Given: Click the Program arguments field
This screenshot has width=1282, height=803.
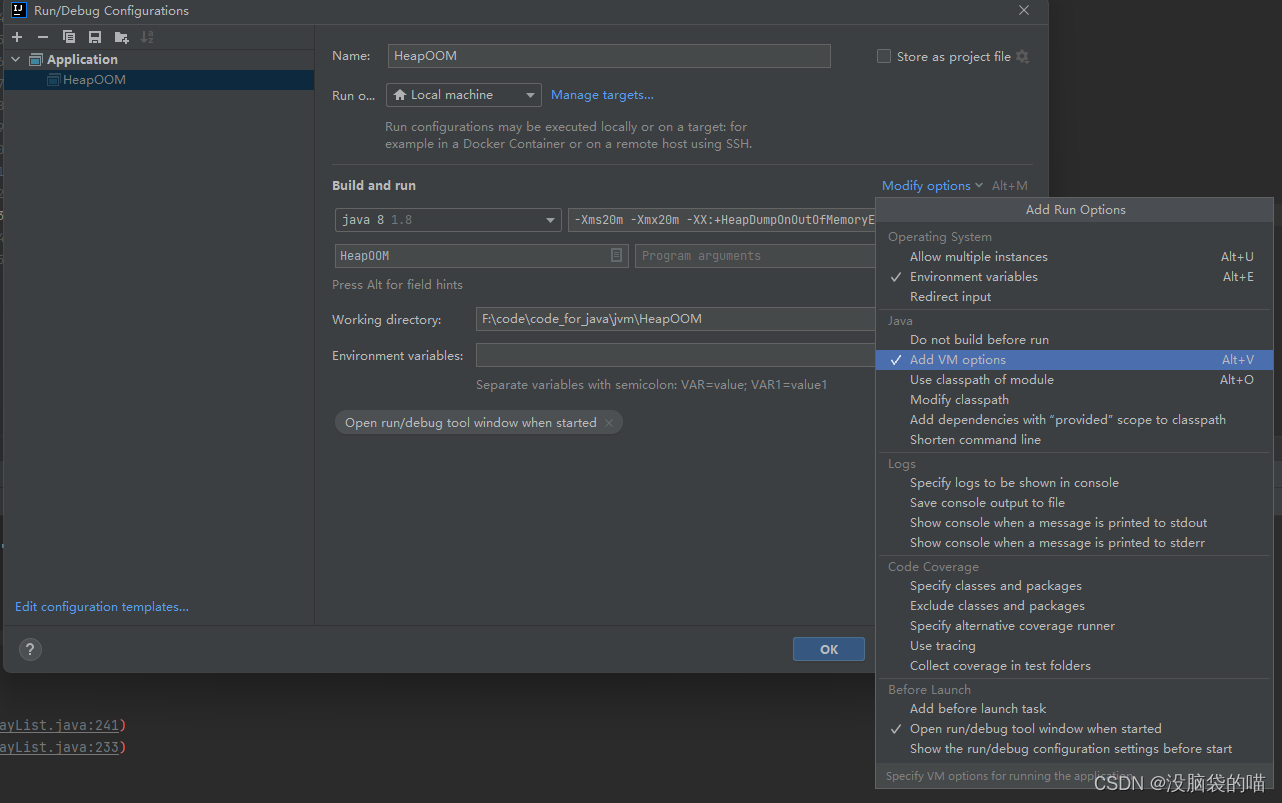Looking at the screenshot, I should point(756,256).
